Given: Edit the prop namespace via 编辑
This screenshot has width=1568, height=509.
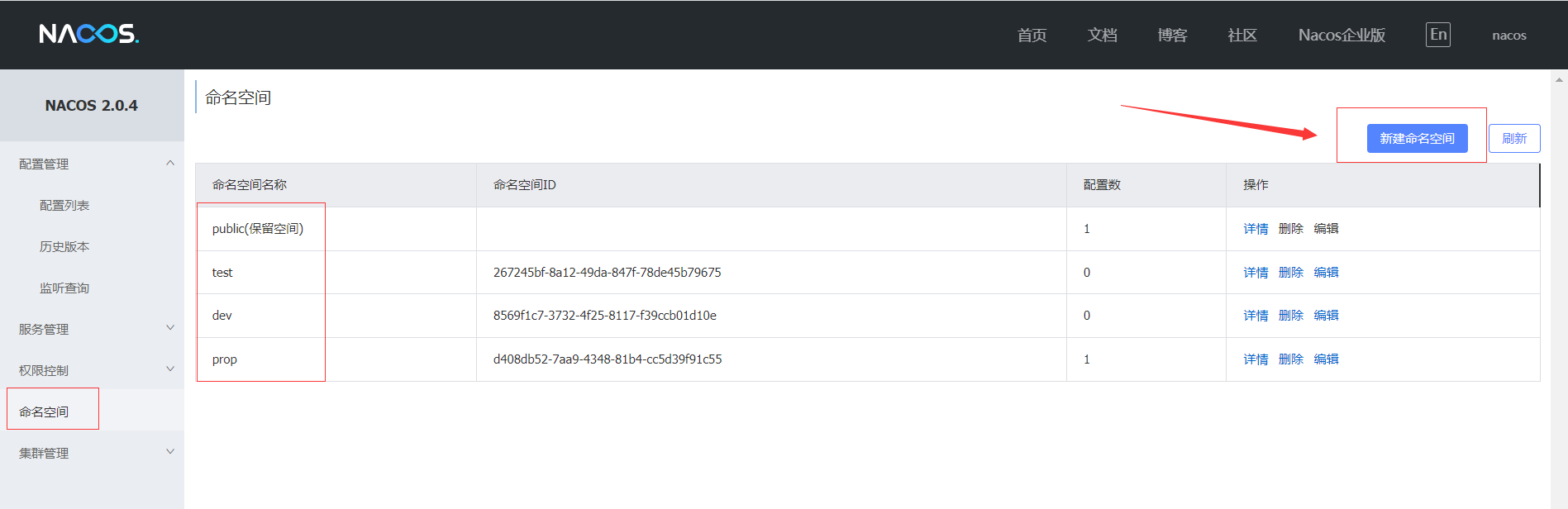Looking at the screenshot, I should pos(1326,359).
